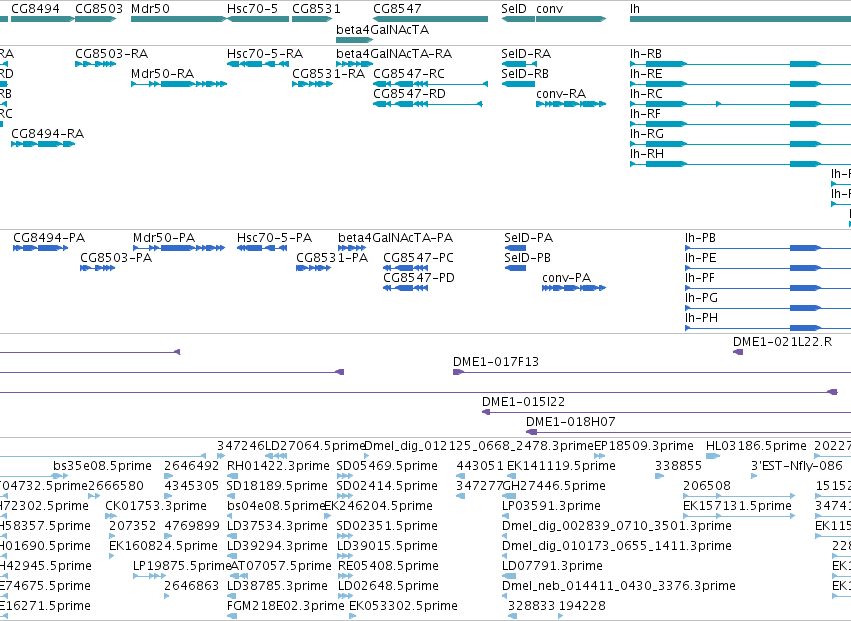Open the Ih-RH transcript label
Screen dimensions: 851x621
pos(646,154)
